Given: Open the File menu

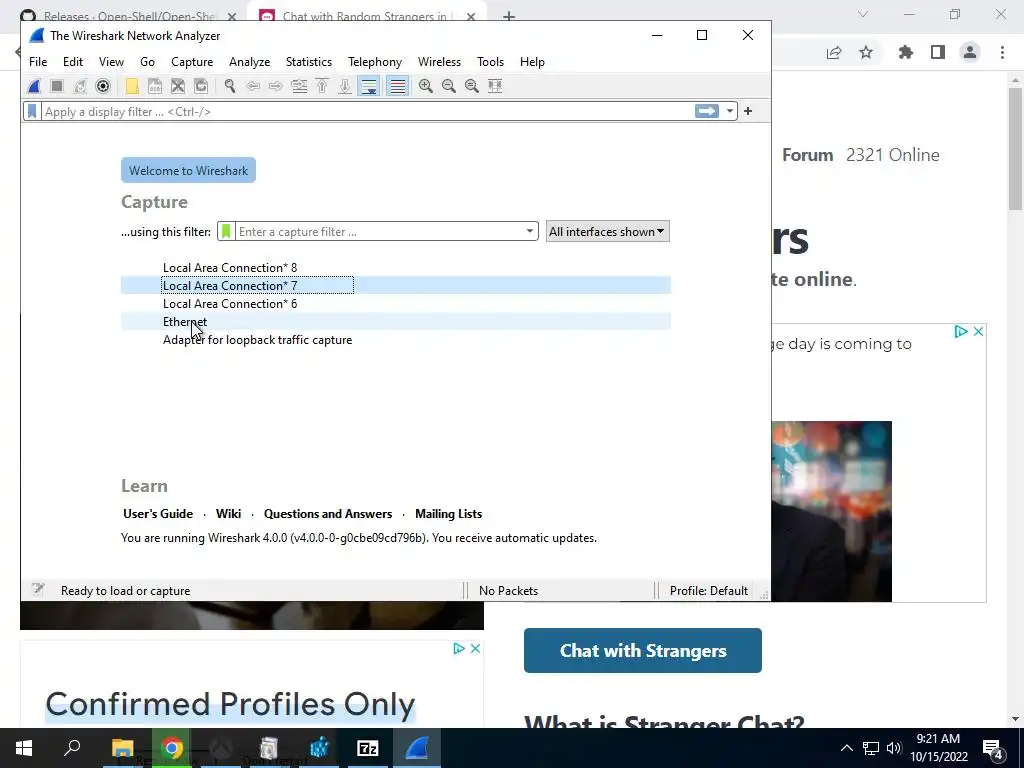Looking at the screenshot, I should click(x=38, y=61).
